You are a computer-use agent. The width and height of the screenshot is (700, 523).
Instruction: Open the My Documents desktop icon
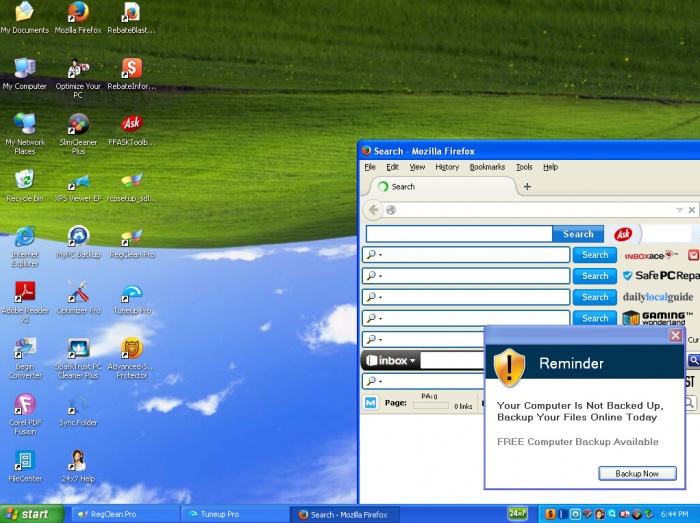pyautogui.click(x=25, y=18)
